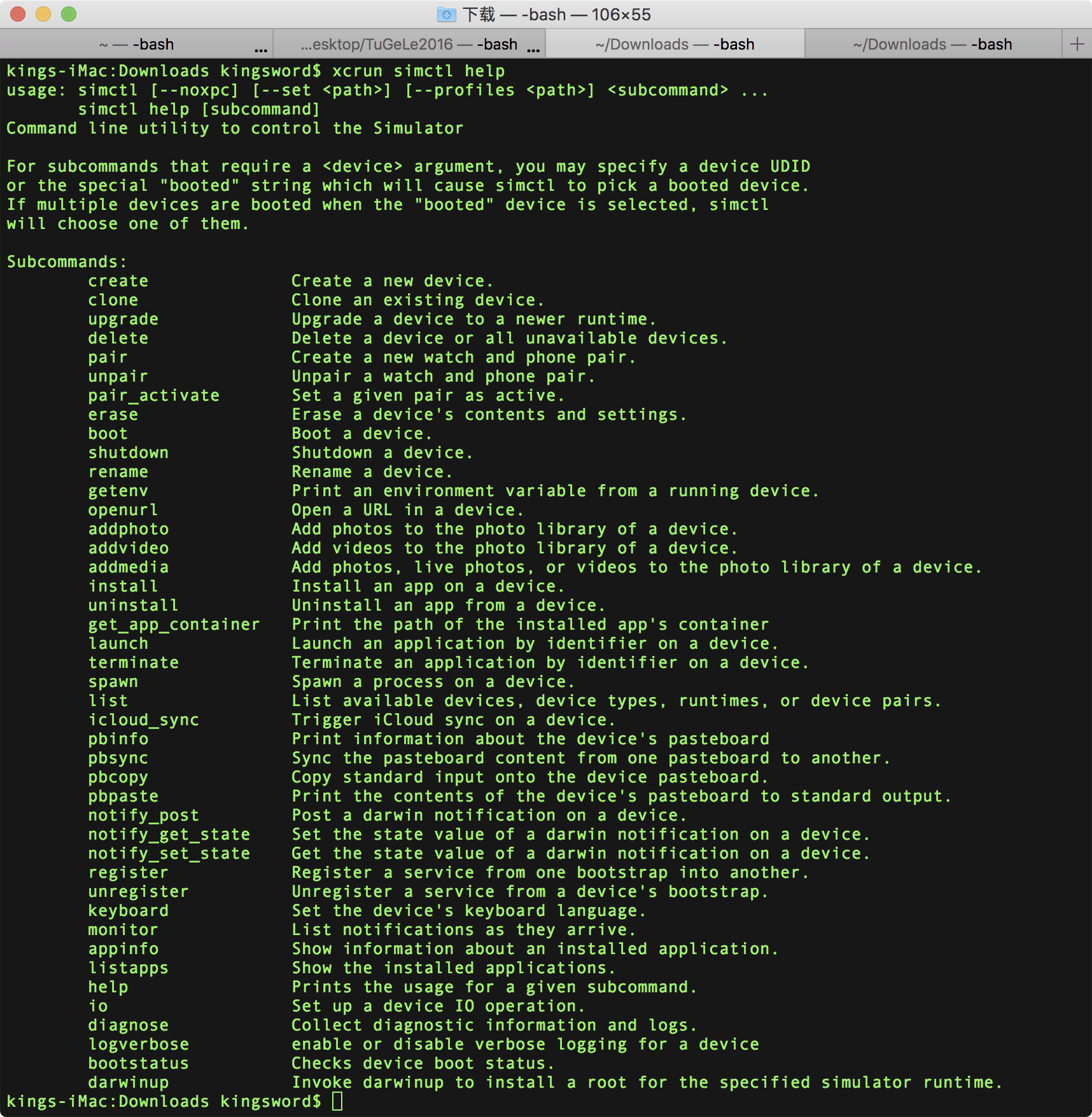Click the 'get_app_container' subcommand name
Image resolution: width=1092 pixels, height=1117 pixels.
(x=174, y=624)
